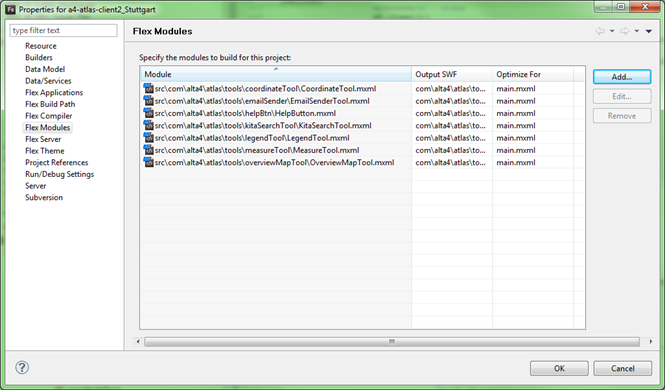Select the KitaSearchTool.mxml module path

(263, 125)
